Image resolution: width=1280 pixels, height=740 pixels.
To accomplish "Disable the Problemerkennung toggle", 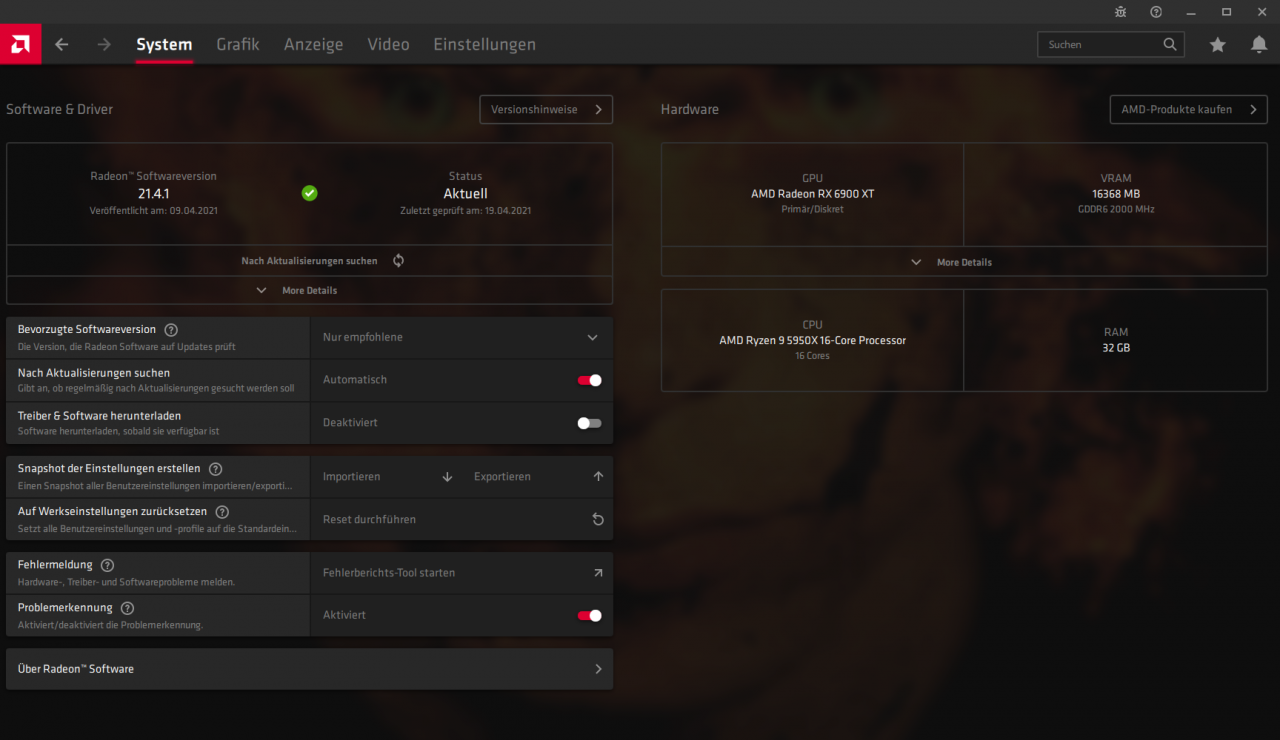I will click(x=590, y=615).
